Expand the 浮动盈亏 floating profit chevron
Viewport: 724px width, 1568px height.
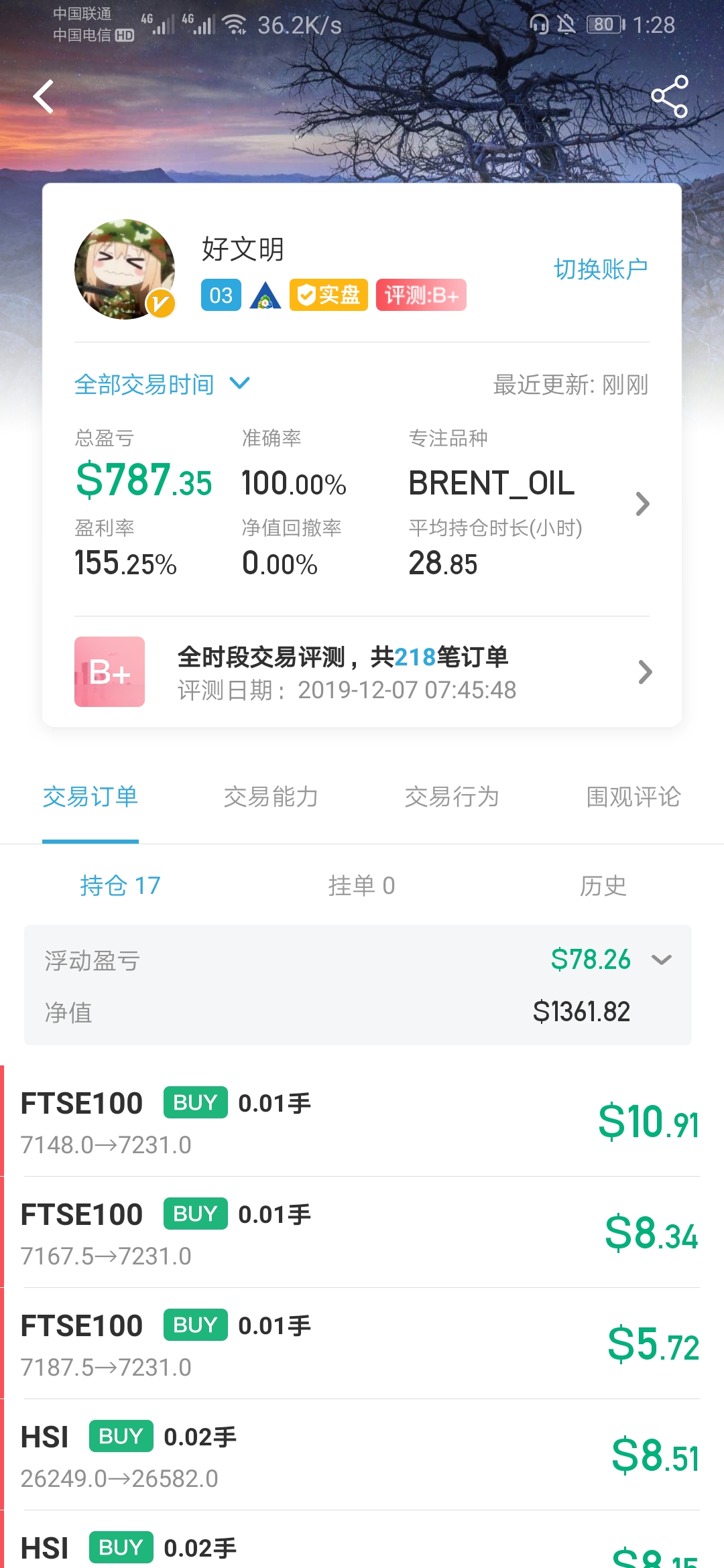point(661,960)
